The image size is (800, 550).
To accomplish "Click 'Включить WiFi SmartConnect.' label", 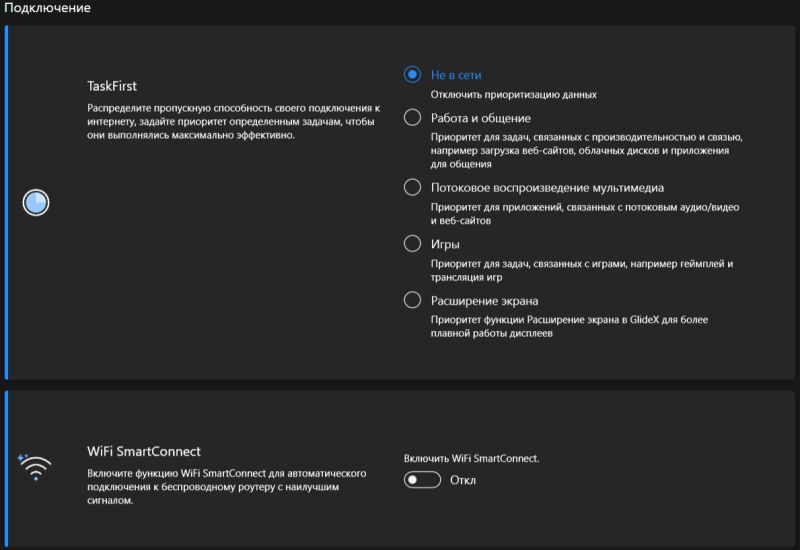I will tap(471, 458).
